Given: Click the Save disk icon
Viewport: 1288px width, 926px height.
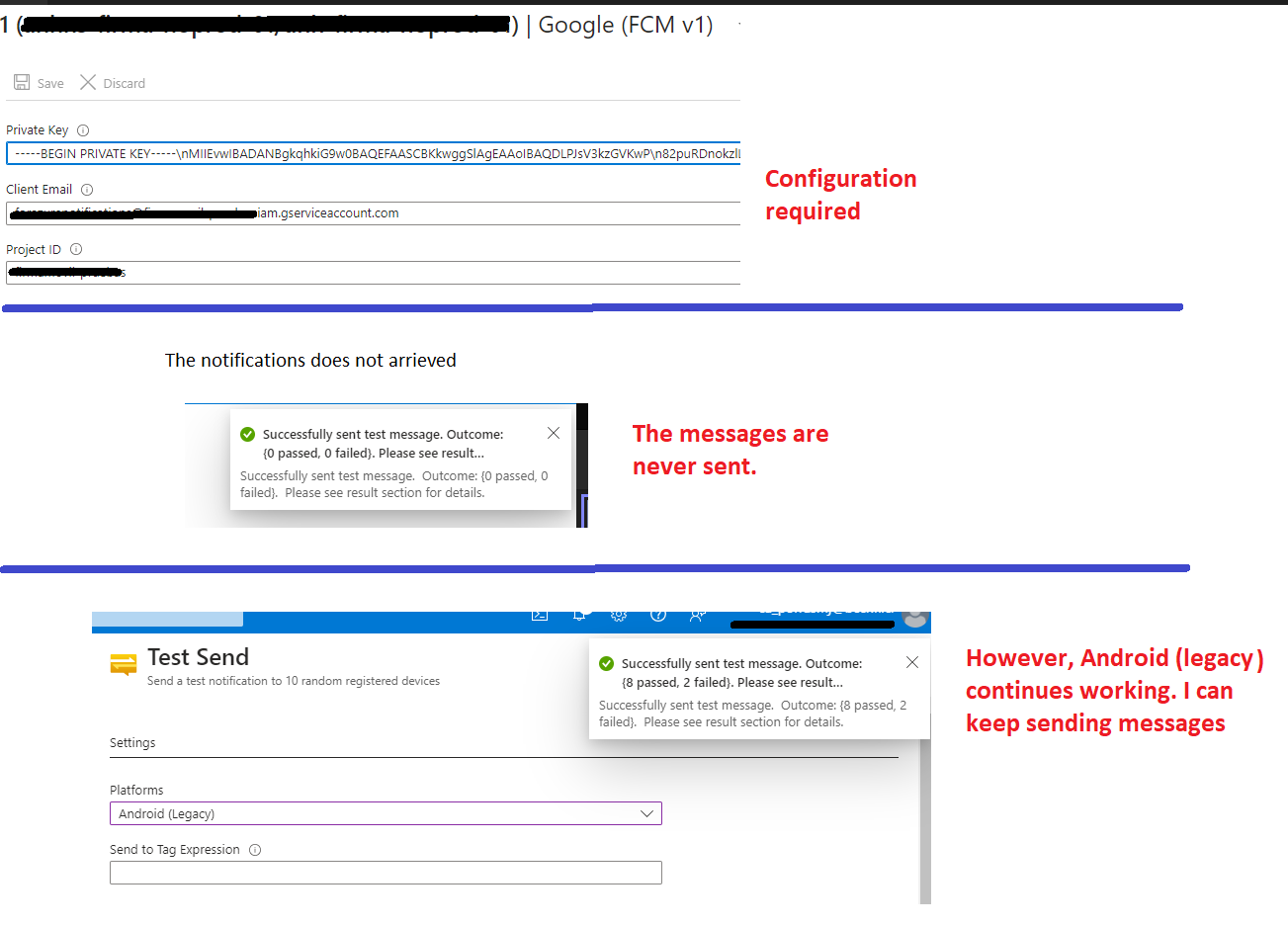Looking at the screenshot, I should point(22,82).
